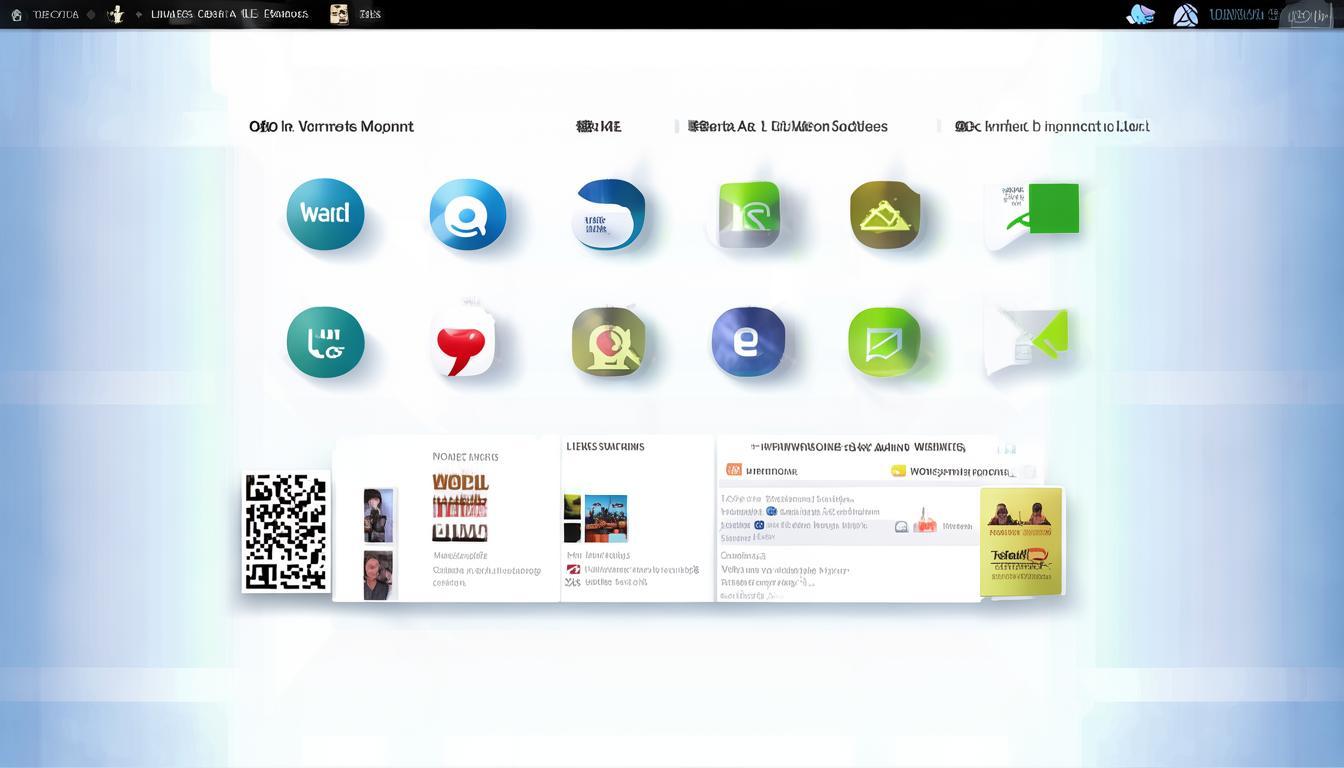Select the yellow-icon tab in the right panel
1344x768 pixels.
click(950, 471)
